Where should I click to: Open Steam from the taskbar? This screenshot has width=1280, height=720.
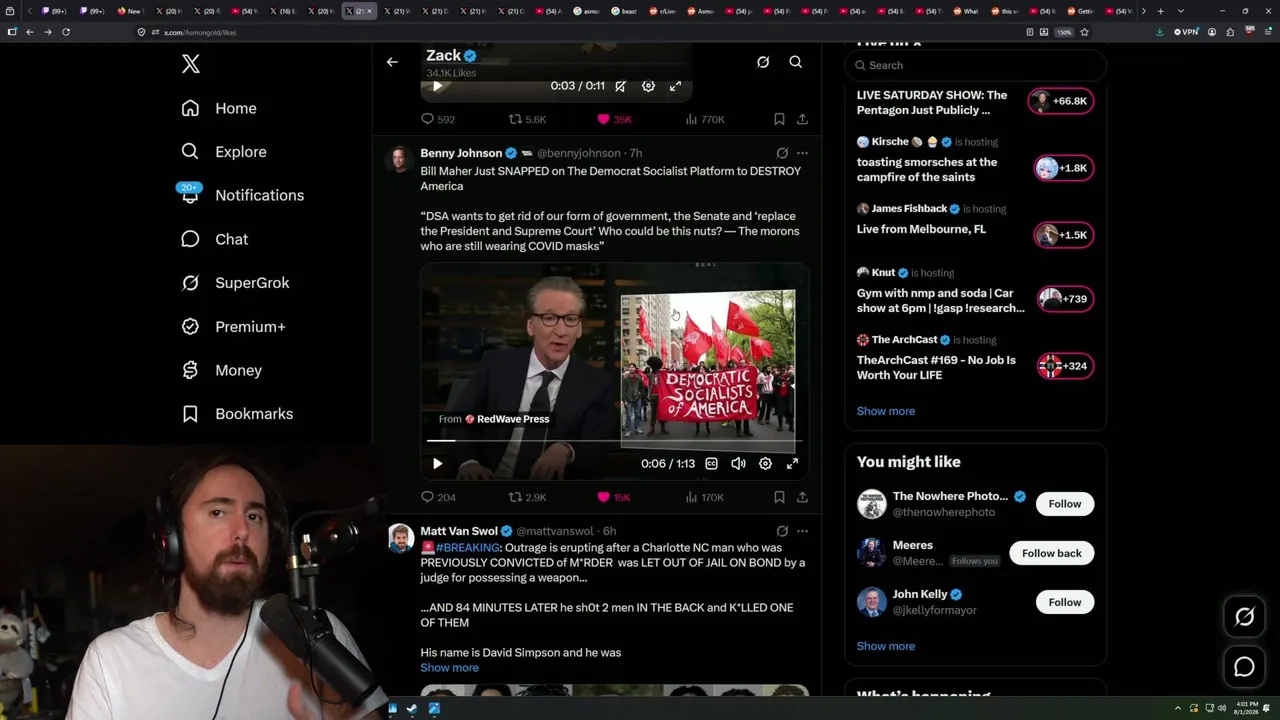tap(412, 709)
